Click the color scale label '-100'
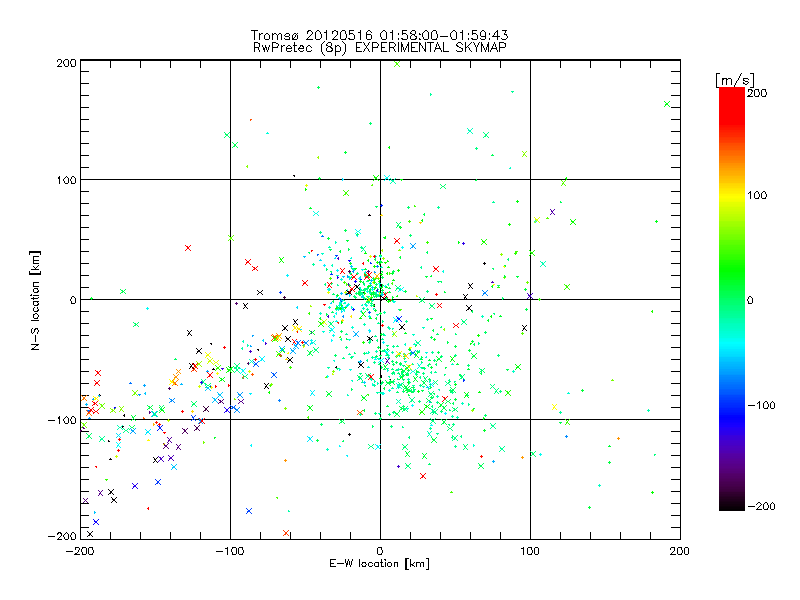Screen dimensions: 800x600 [x=761, y=405]
